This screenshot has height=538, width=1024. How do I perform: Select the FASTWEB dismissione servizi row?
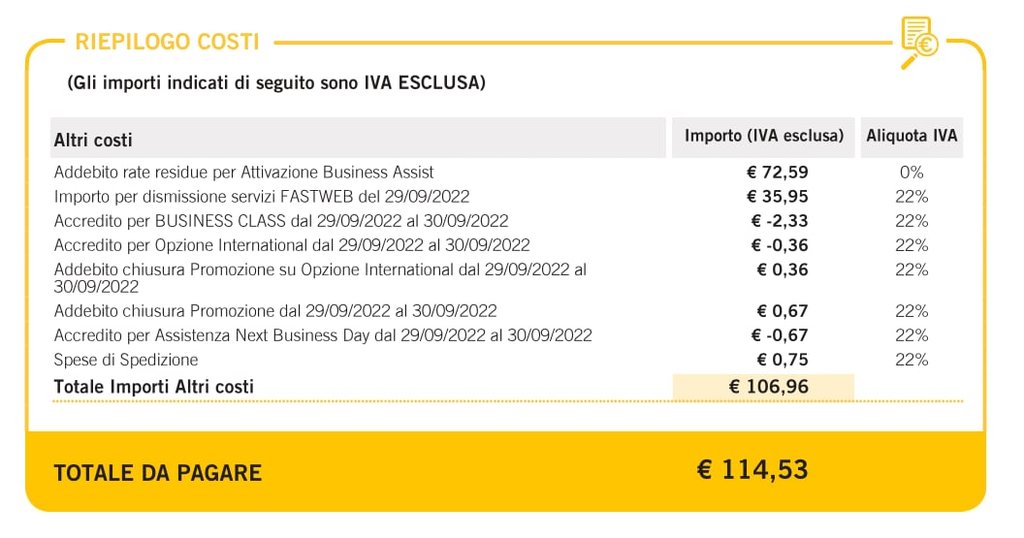(261, 196)
